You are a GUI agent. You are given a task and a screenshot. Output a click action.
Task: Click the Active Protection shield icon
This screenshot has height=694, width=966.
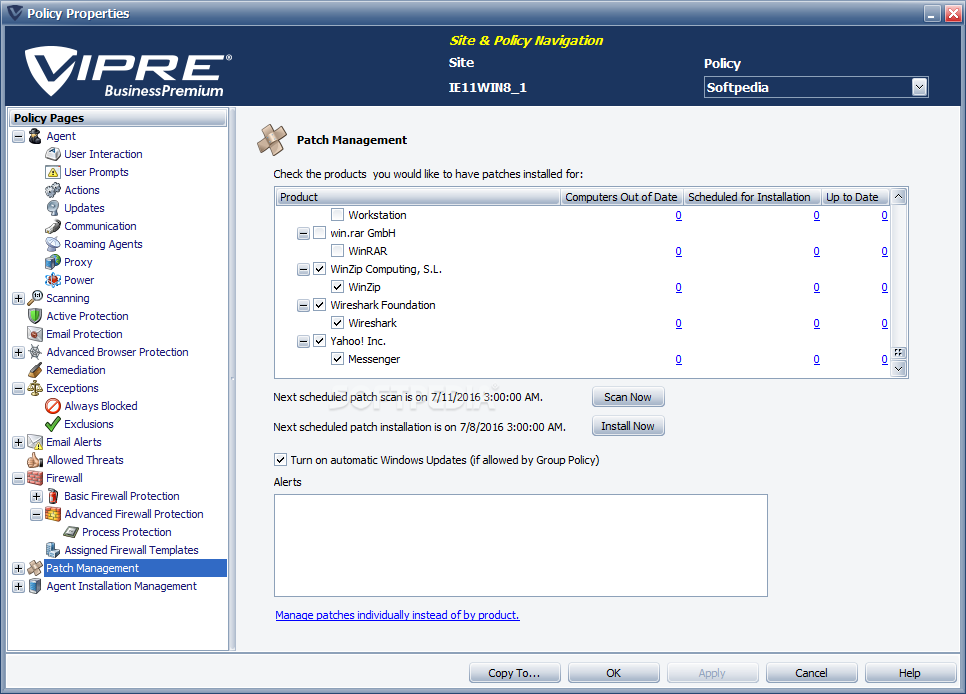point(35,316)
